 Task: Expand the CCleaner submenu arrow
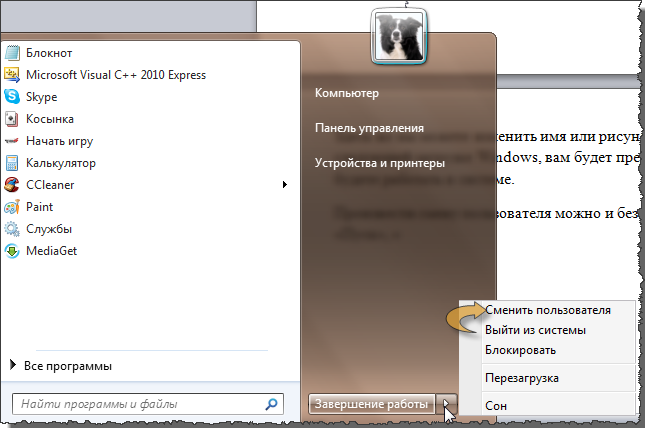click(x=285, y=185)
